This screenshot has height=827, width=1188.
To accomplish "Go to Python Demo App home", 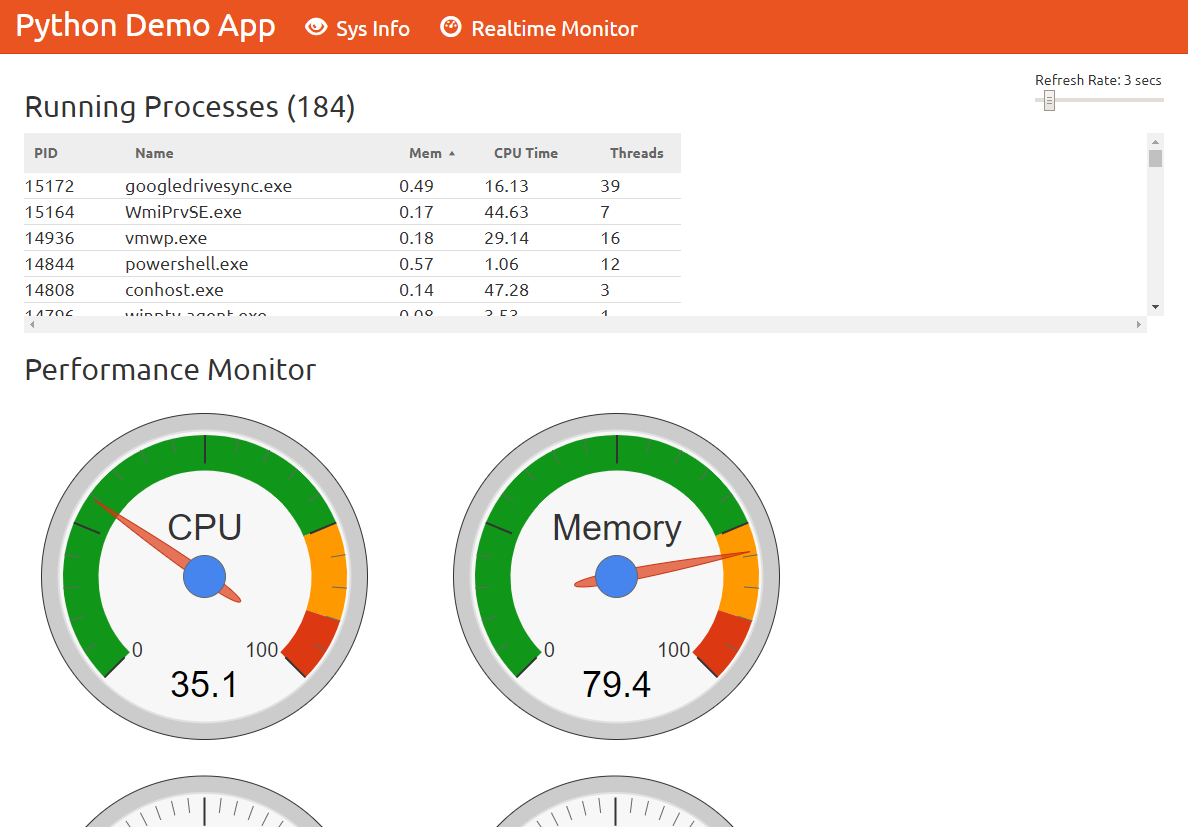I will point(145,26).
